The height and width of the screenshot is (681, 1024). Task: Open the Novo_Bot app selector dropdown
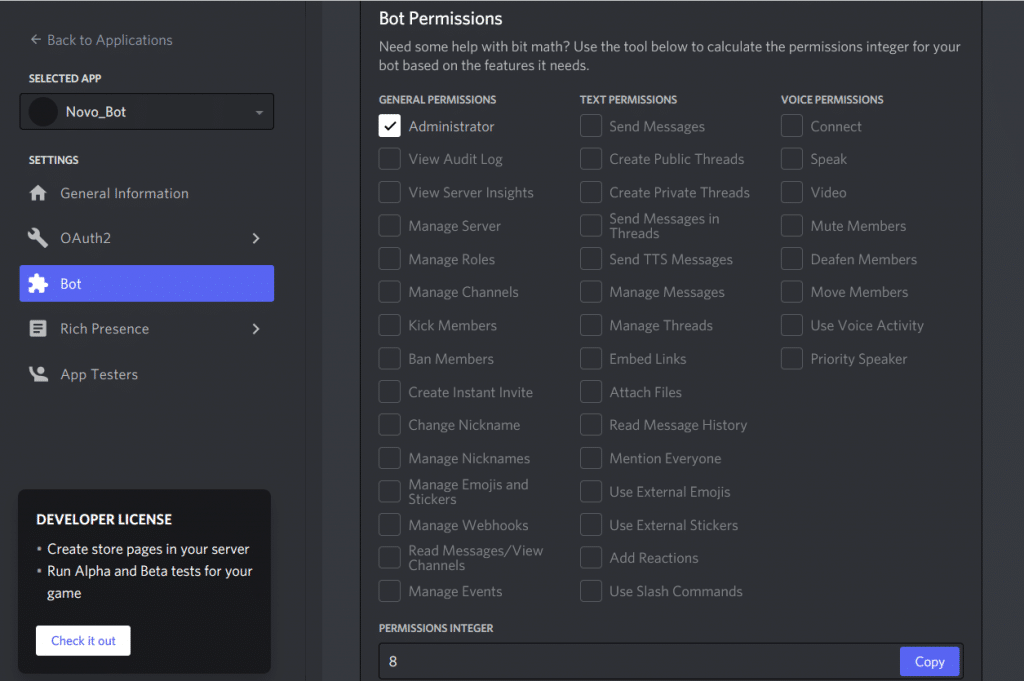(x=147, y=112)
